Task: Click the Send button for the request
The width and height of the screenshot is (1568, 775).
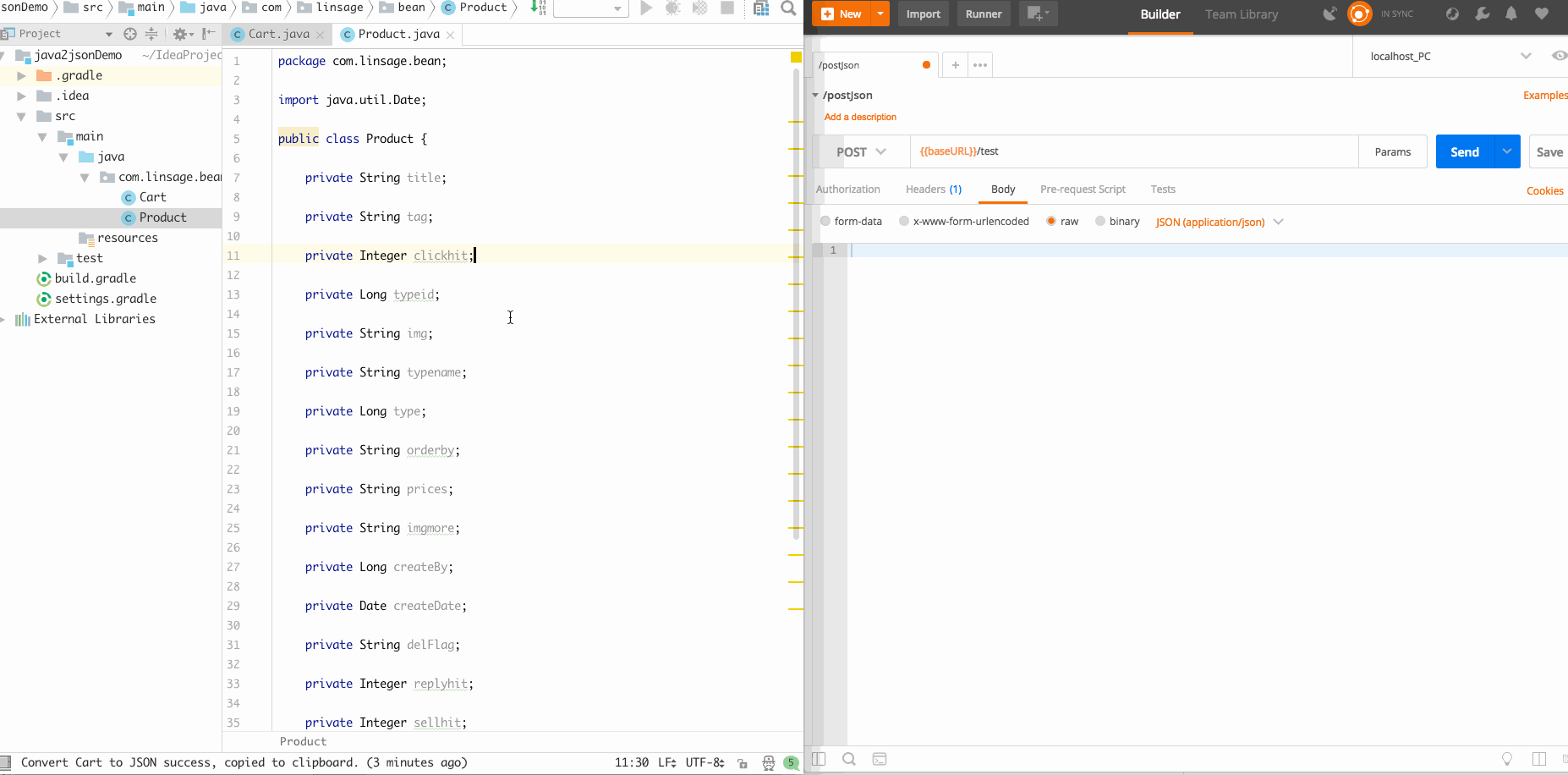Action: pyautogui.click(x=1464, y=151)
